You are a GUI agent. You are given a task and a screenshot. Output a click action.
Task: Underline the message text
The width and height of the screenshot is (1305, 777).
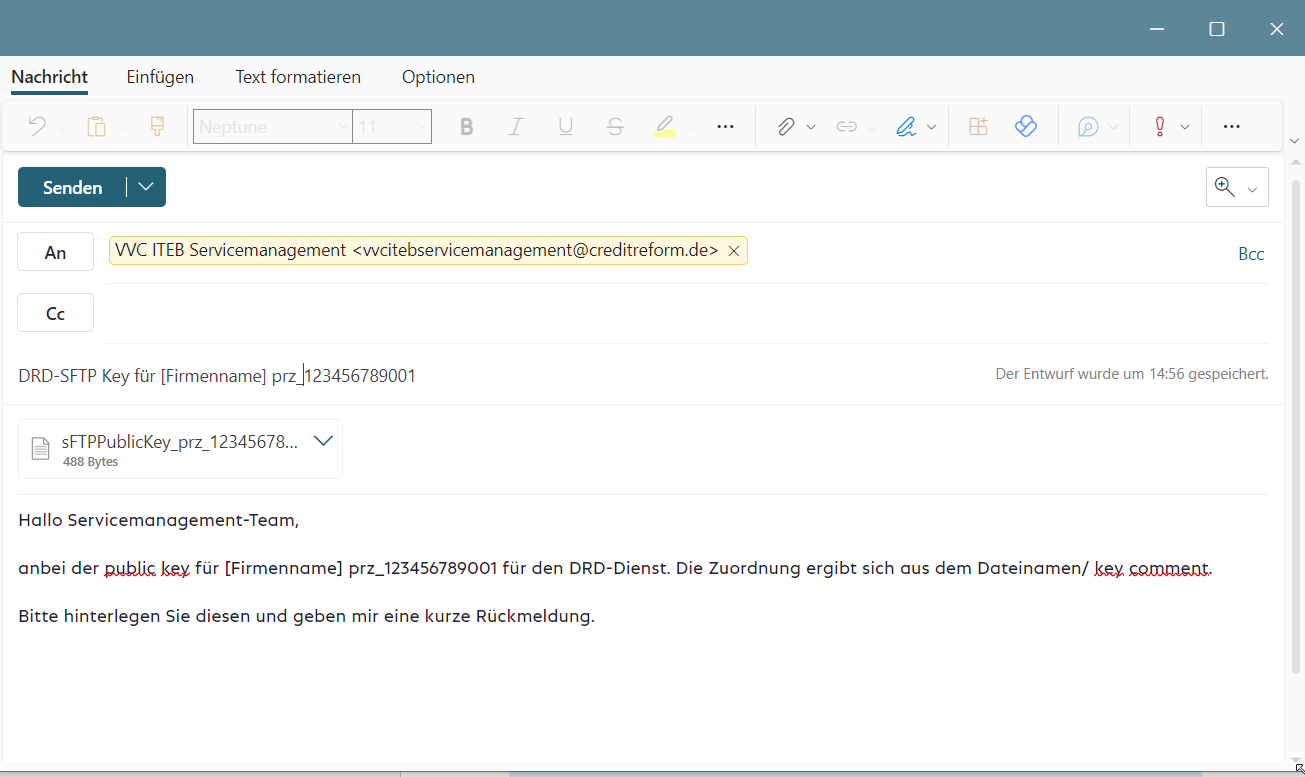565,126
